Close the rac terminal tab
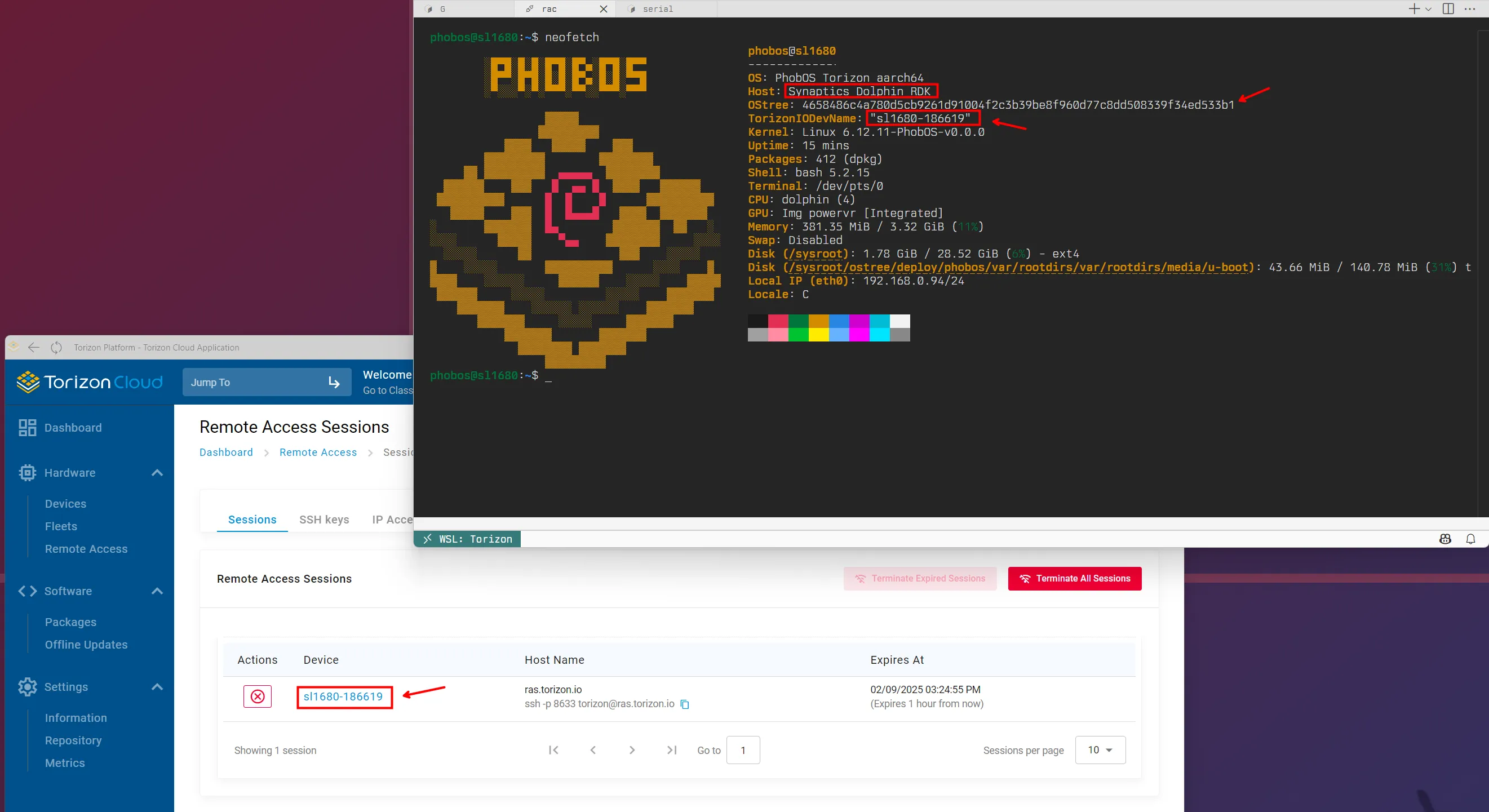1489x812 pixels. pos(604,8)
